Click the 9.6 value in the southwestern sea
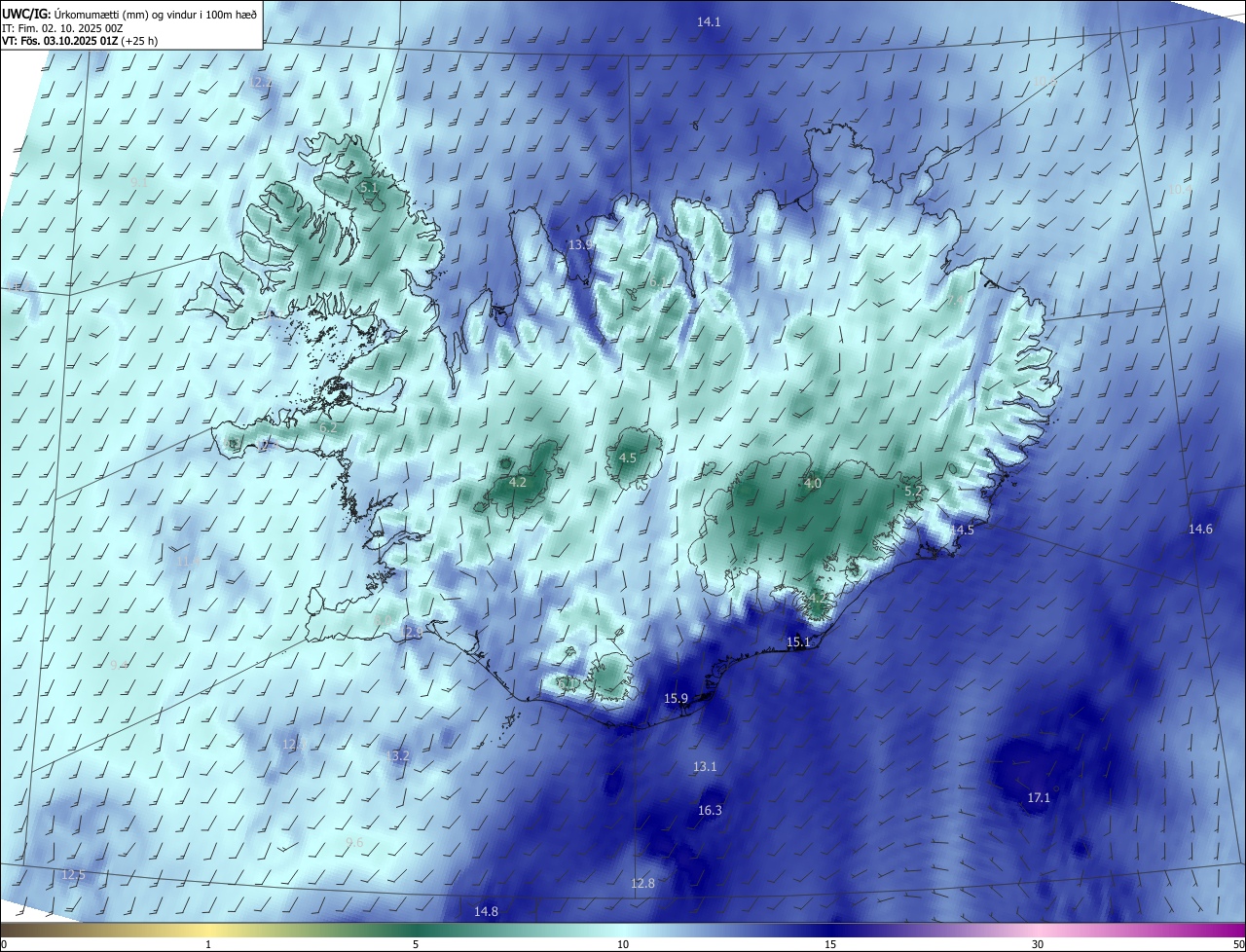 tap(354, 843)
